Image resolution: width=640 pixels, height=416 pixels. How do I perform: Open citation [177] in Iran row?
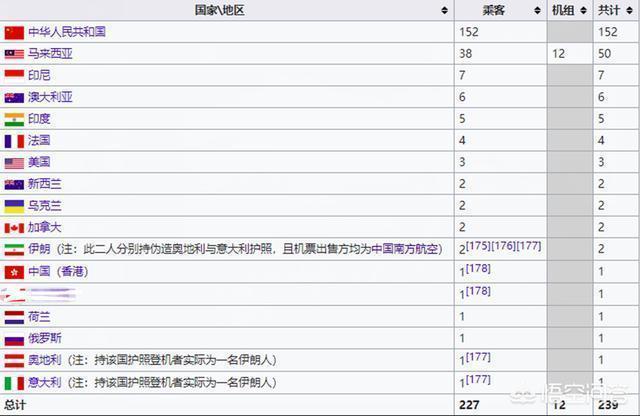(529, 246)
